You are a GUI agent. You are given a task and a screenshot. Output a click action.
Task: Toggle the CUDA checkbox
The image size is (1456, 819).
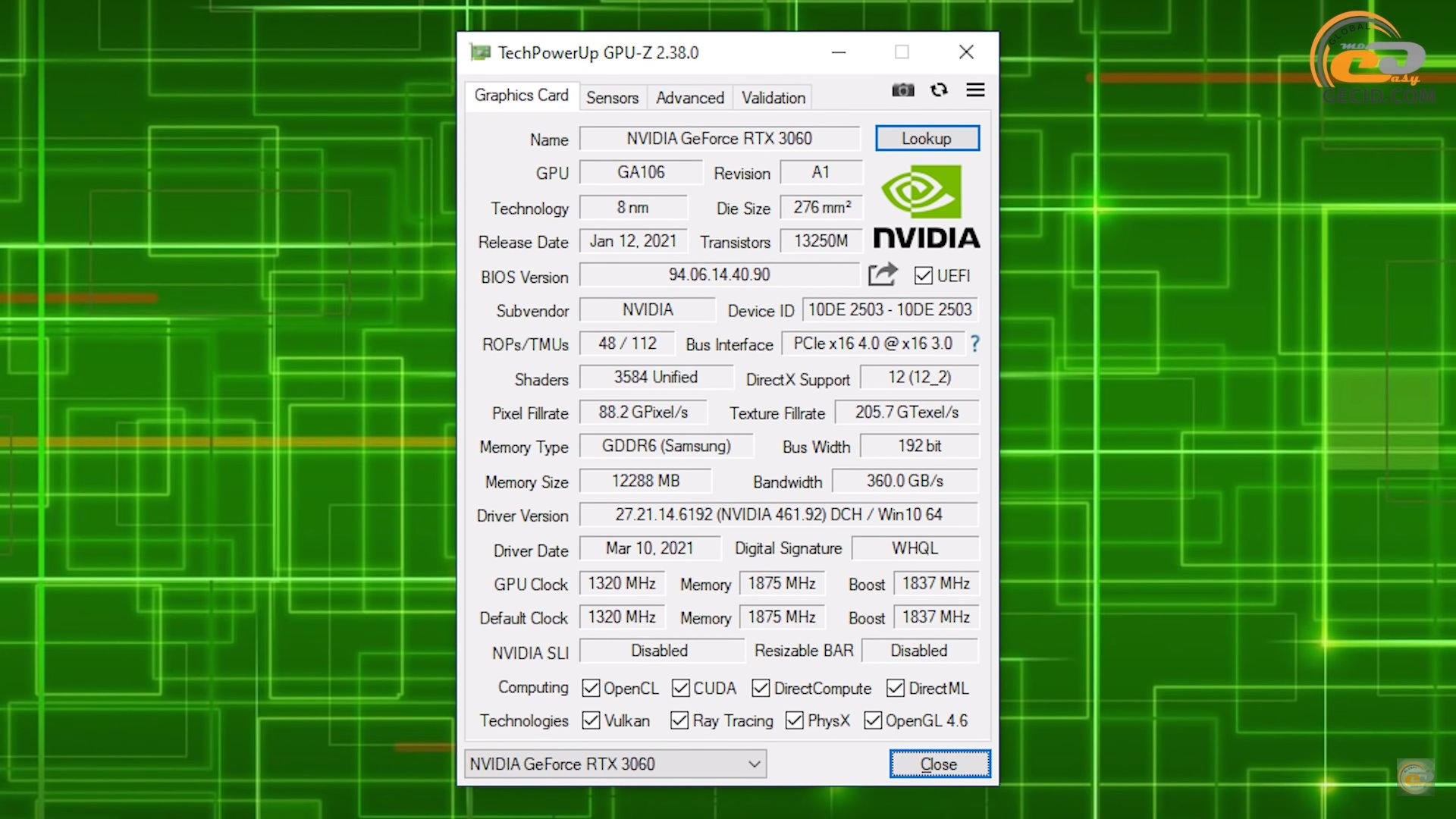680,689
